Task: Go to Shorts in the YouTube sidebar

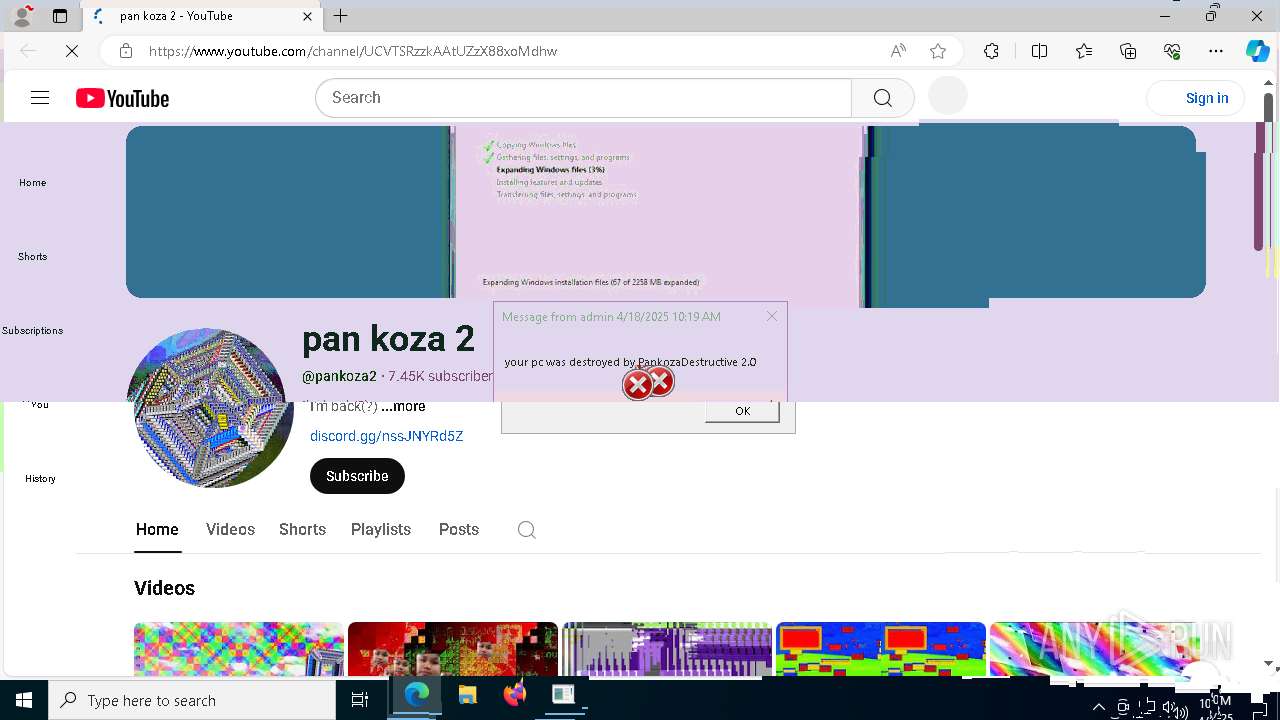Action: tap(32, 257)
